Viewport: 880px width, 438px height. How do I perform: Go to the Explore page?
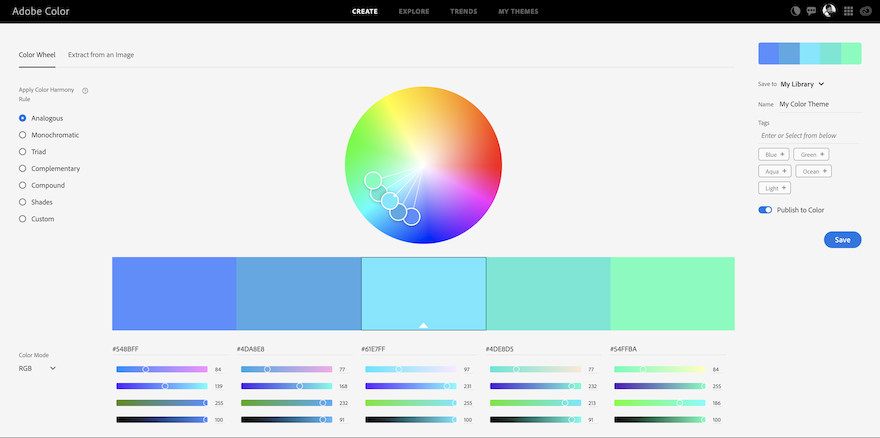(414, 12)
